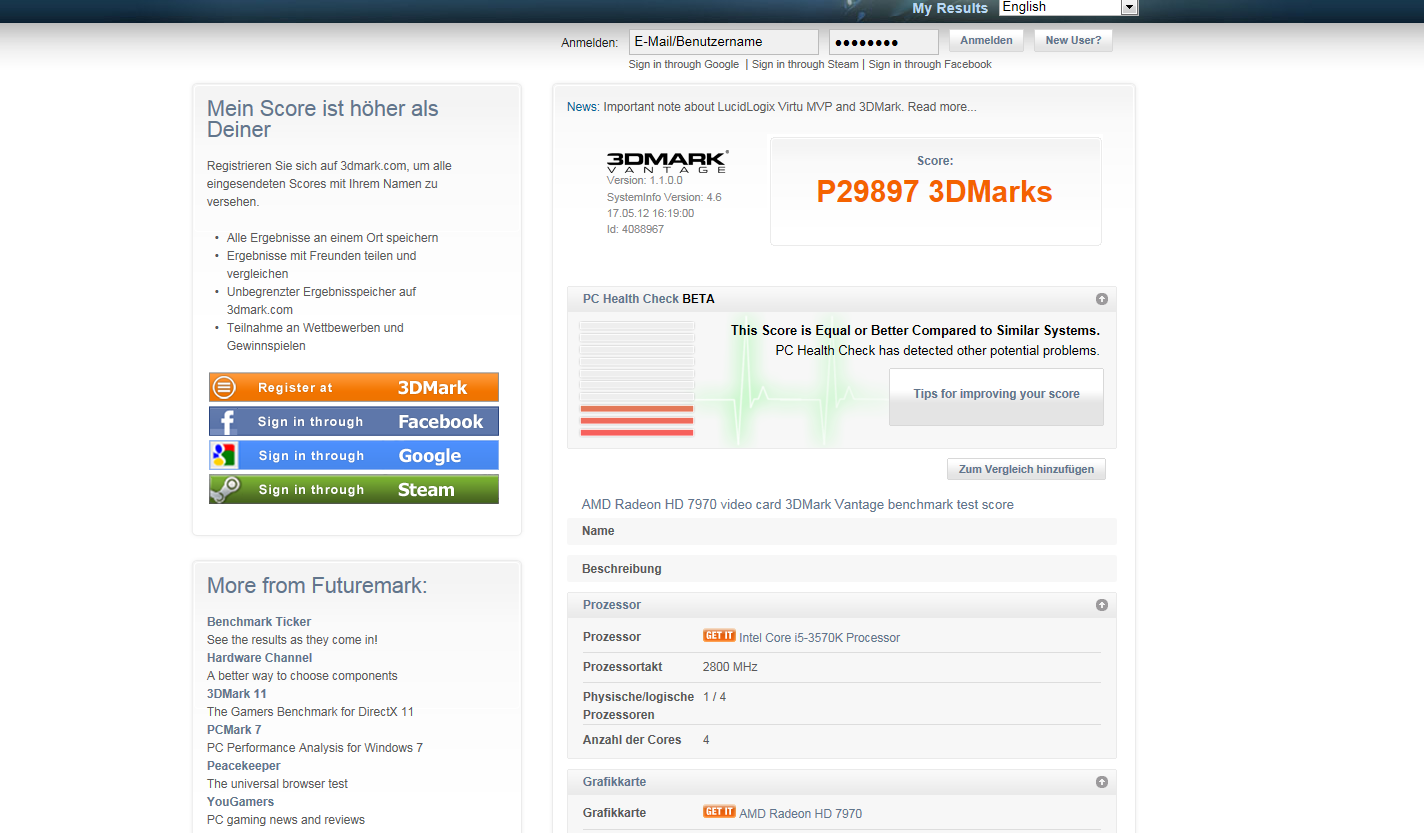The image size is (1424, 833).
Task: Open the Read more... news link
Action: 942,107
